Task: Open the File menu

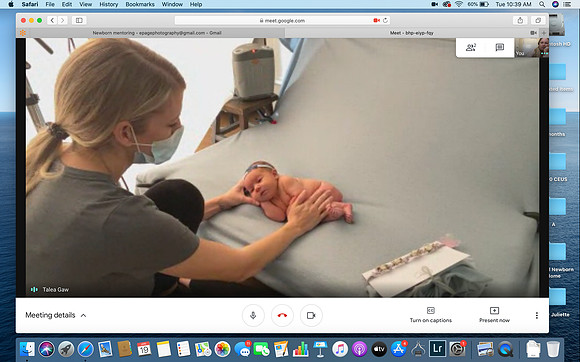Action: (x=50, y=4)
